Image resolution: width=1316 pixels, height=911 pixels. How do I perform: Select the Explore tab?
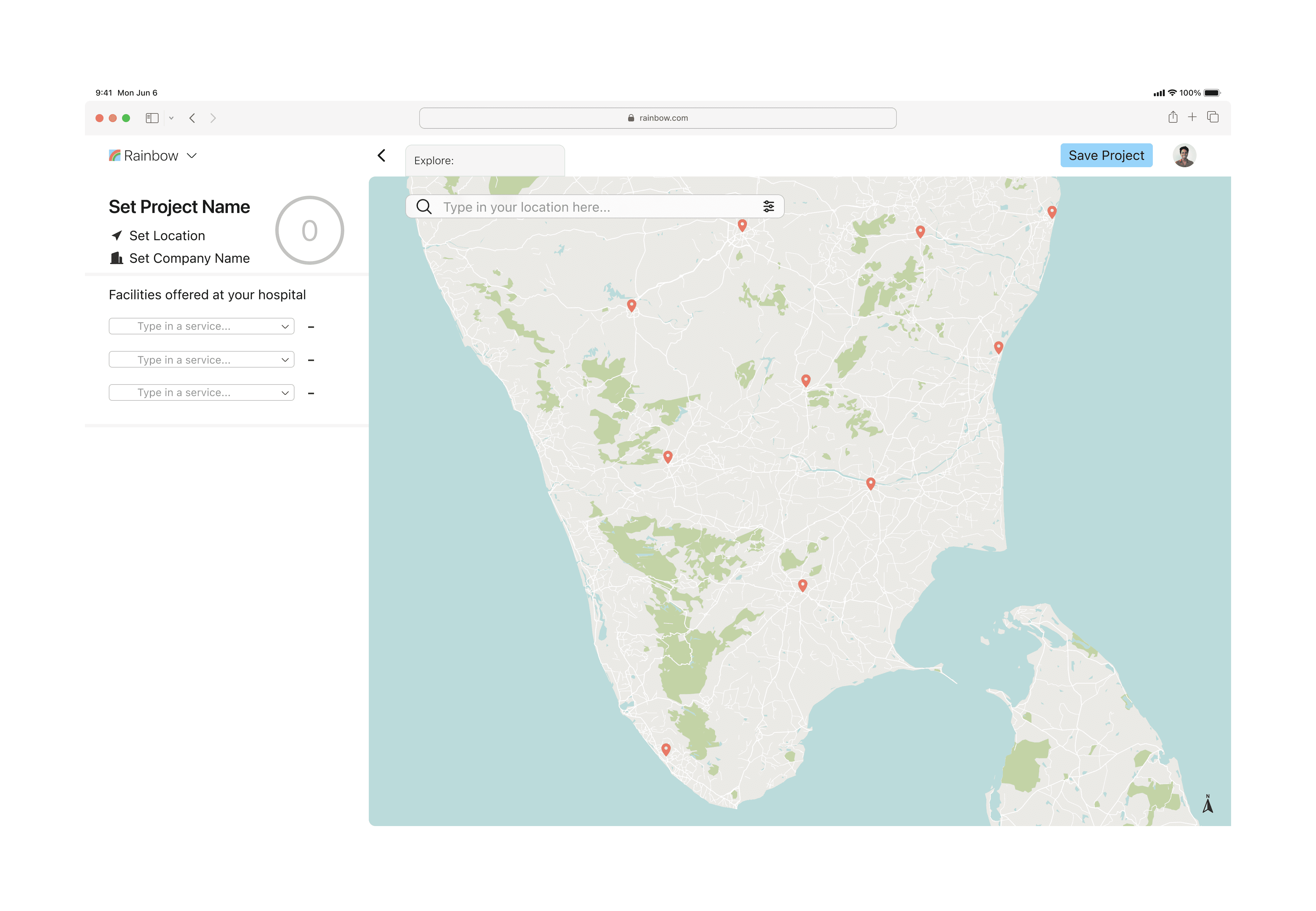(x=485, y=161)
